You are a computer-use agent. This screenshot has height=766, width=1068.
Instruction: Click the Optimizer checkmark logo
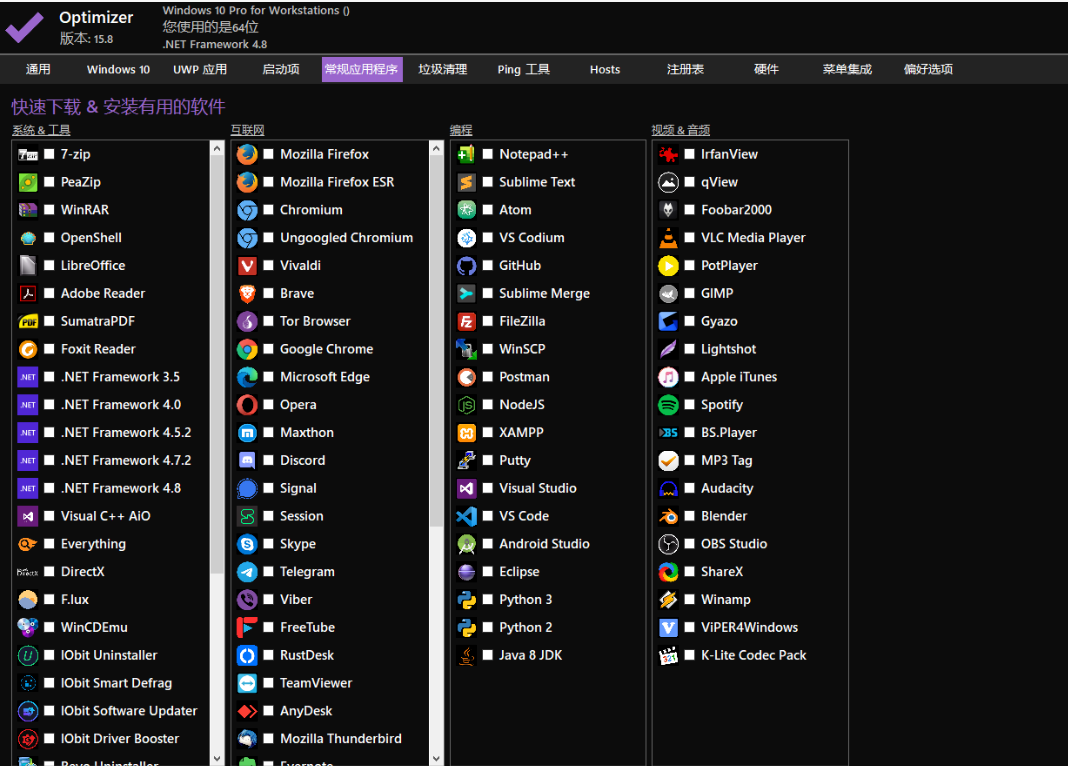pyautogui.click(x=25, y=27)
